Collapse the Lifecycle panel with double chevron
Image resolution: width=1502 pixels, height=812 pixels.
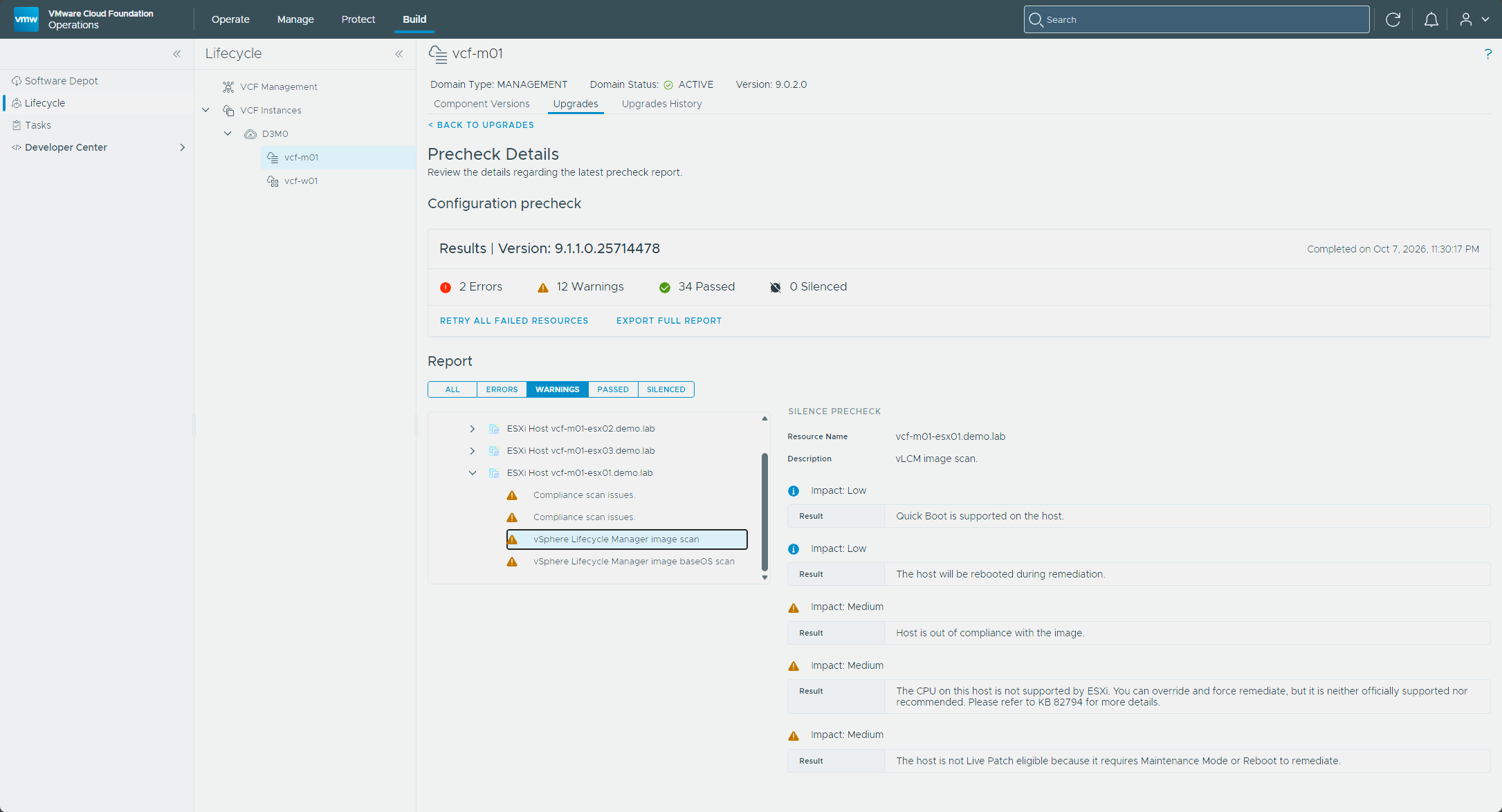click(x=399, y=54)
